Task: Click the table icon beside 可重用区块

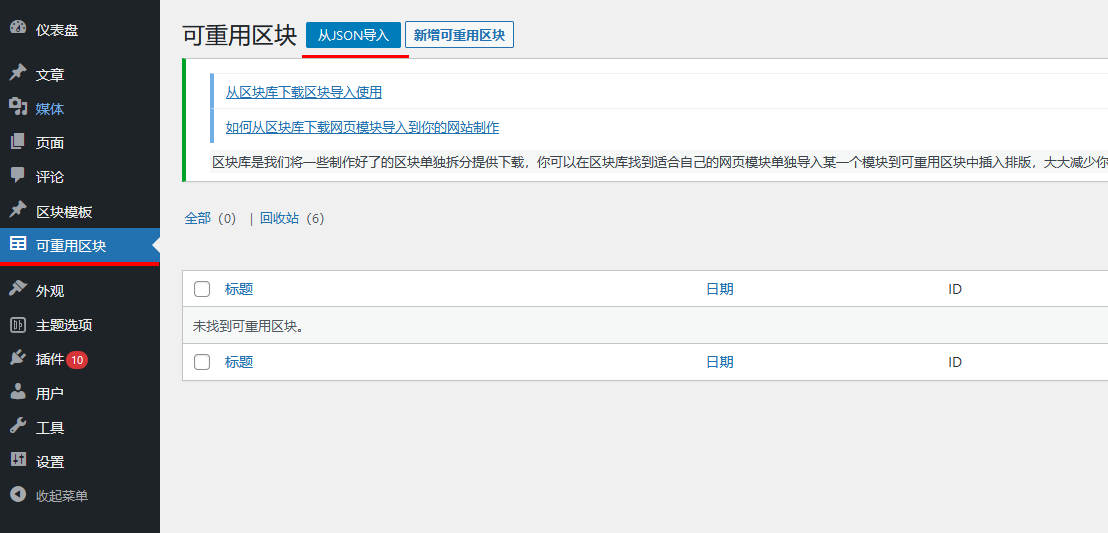Action: [18, 244]
